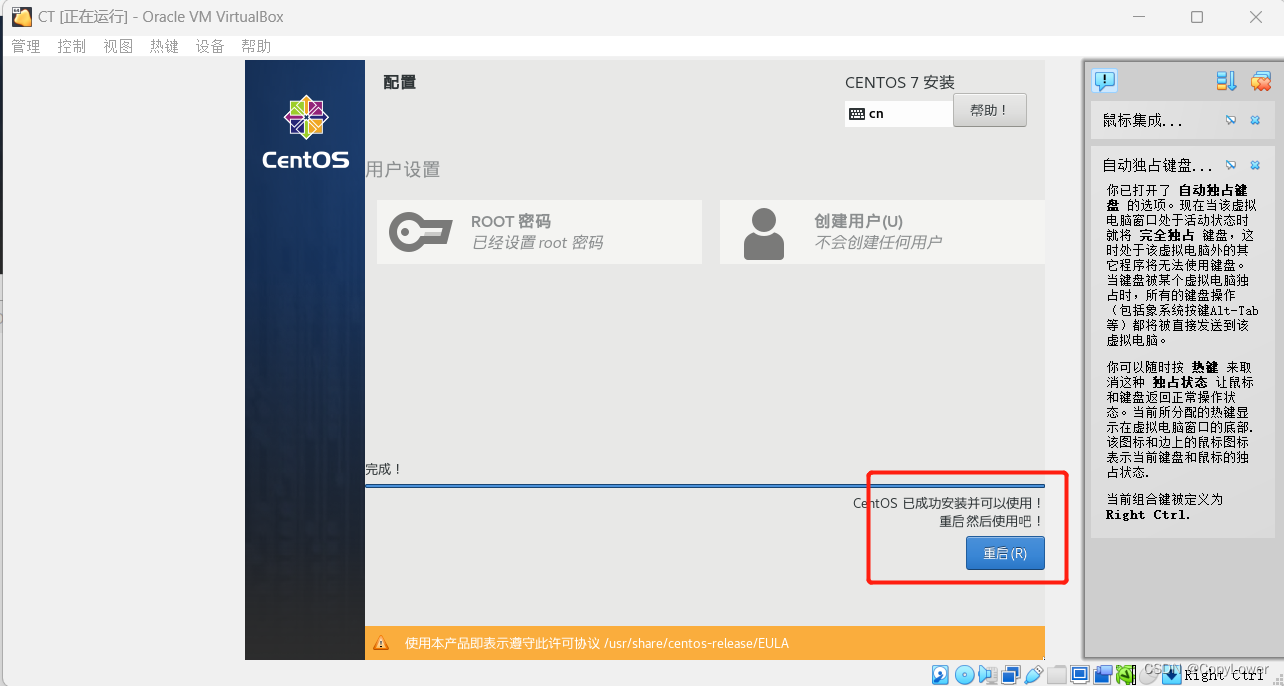This screenshot has height=686, width=1284.
Task: Open the cn keyboard layout selector
Action: tap(897, 113)
